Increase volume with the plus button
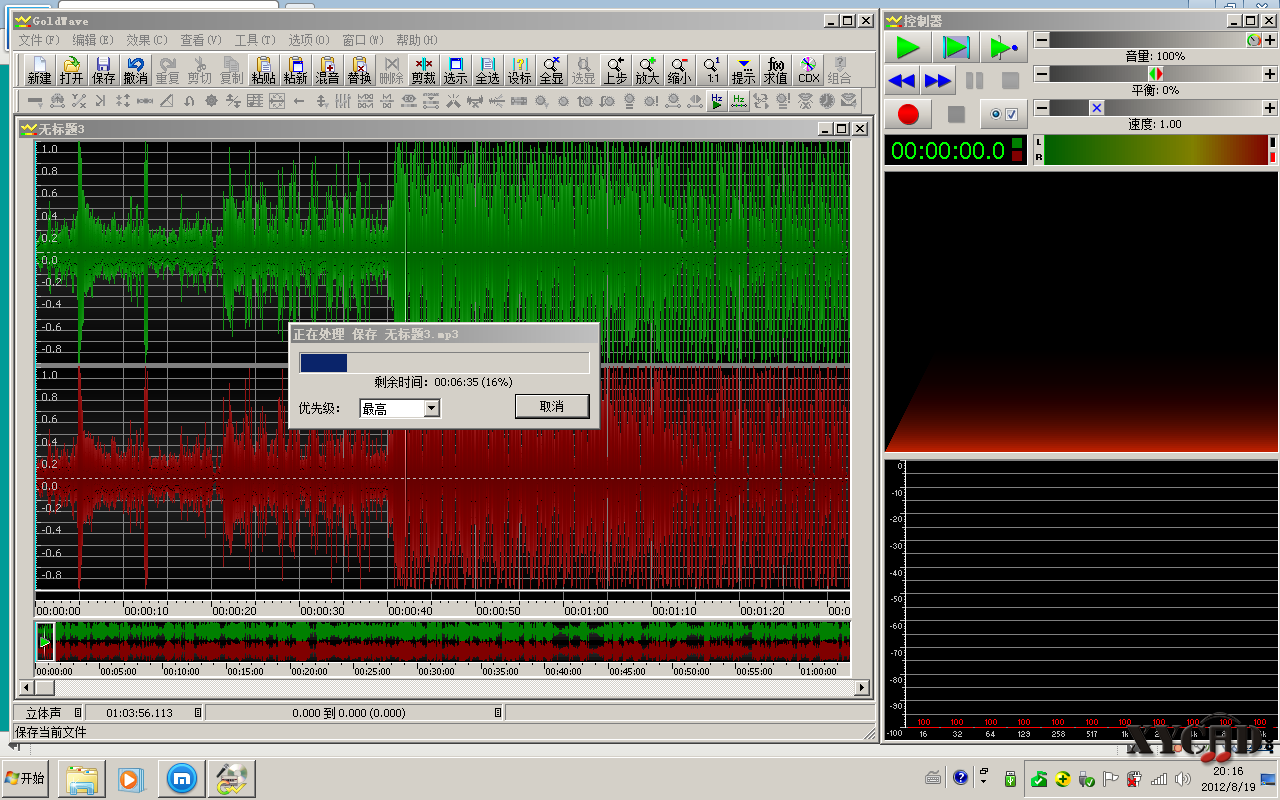1280x800 pixels. click(1270, 40)
